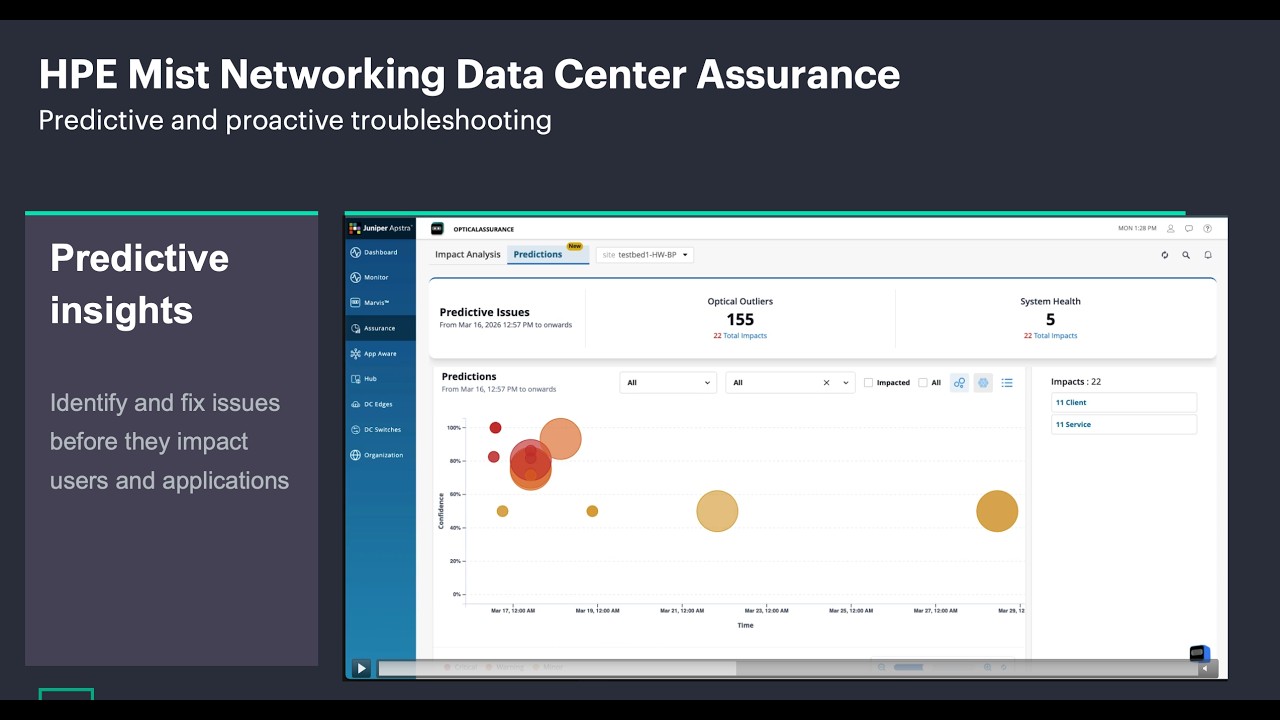Open App Aware in the sidebar
Viewport: 1280px width, 720px height.
point(380,353)
